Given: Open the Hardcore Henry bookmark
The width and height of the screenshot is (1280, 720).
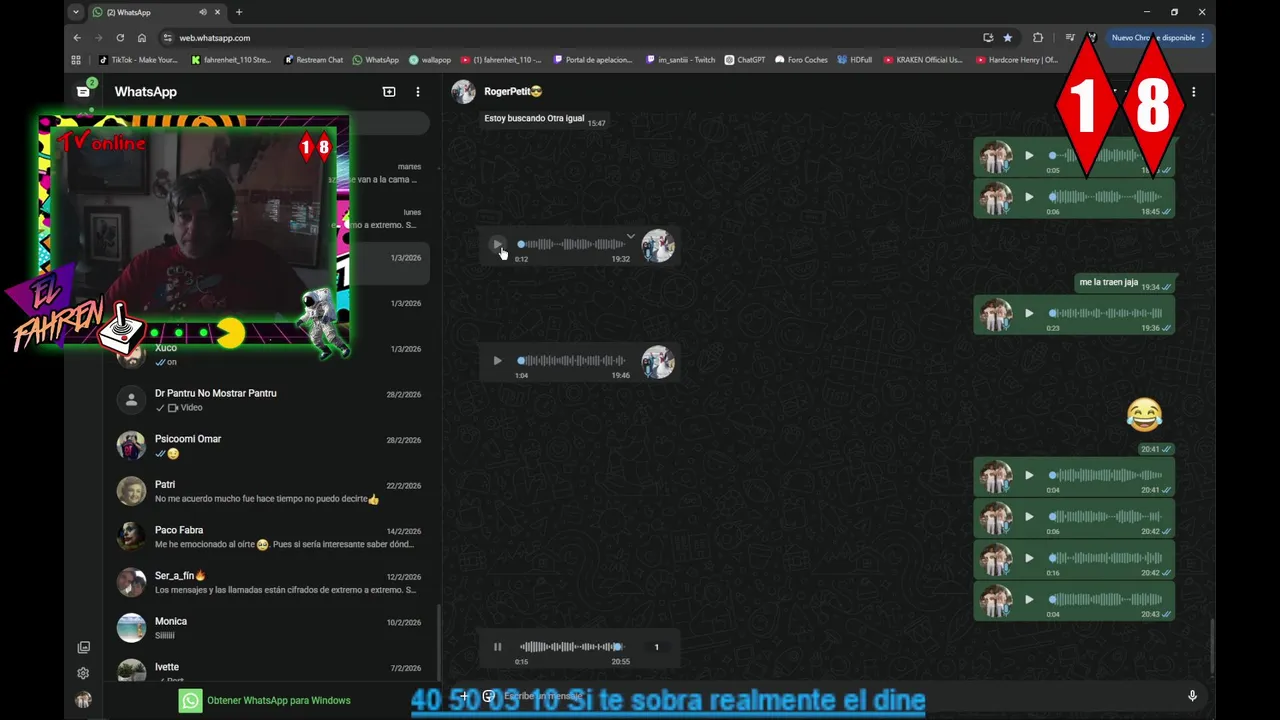Looking at the screenshot, I should (1016, 60).
